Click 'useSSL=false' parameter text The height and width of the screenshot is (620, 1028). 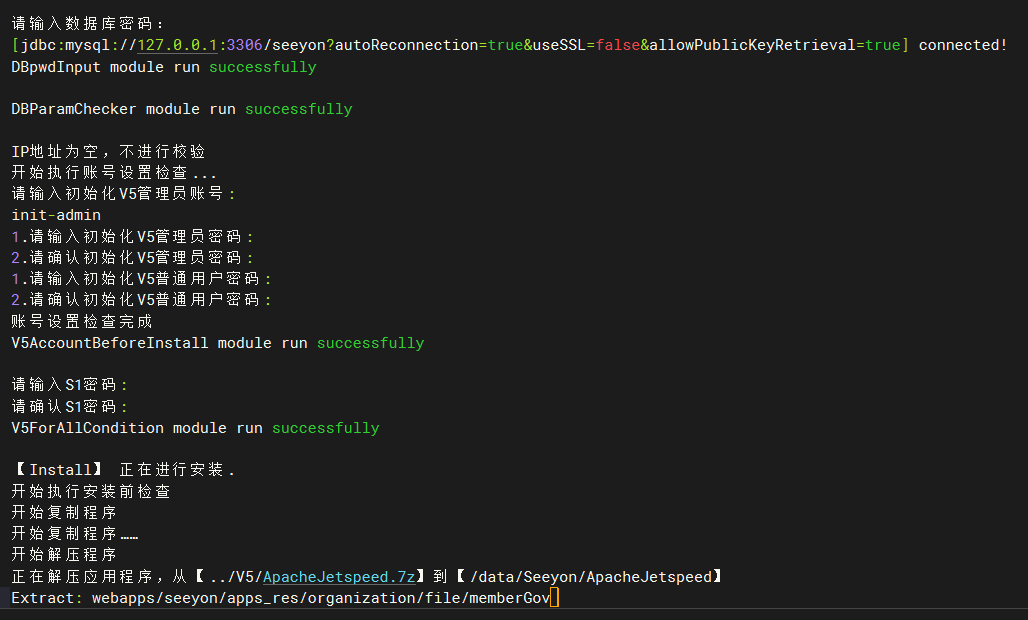(586, 45)
